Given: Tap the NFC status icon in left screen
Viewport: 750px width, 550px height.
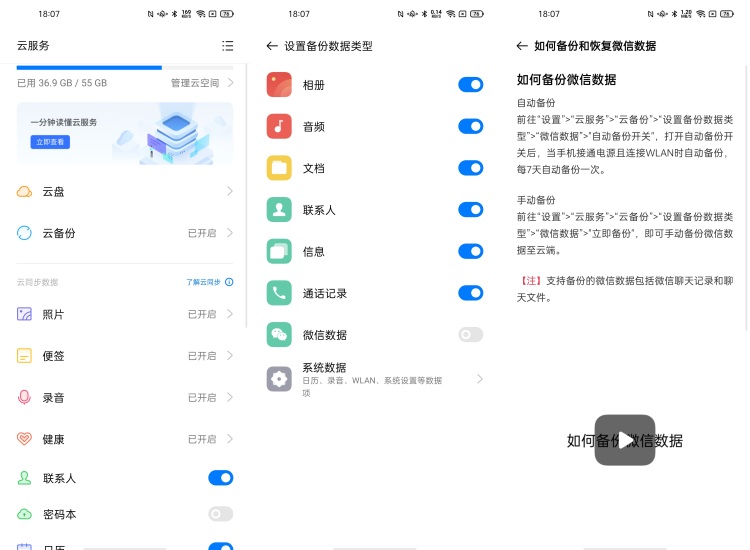Looking at the screenshot, I should (x=150, y=14).
